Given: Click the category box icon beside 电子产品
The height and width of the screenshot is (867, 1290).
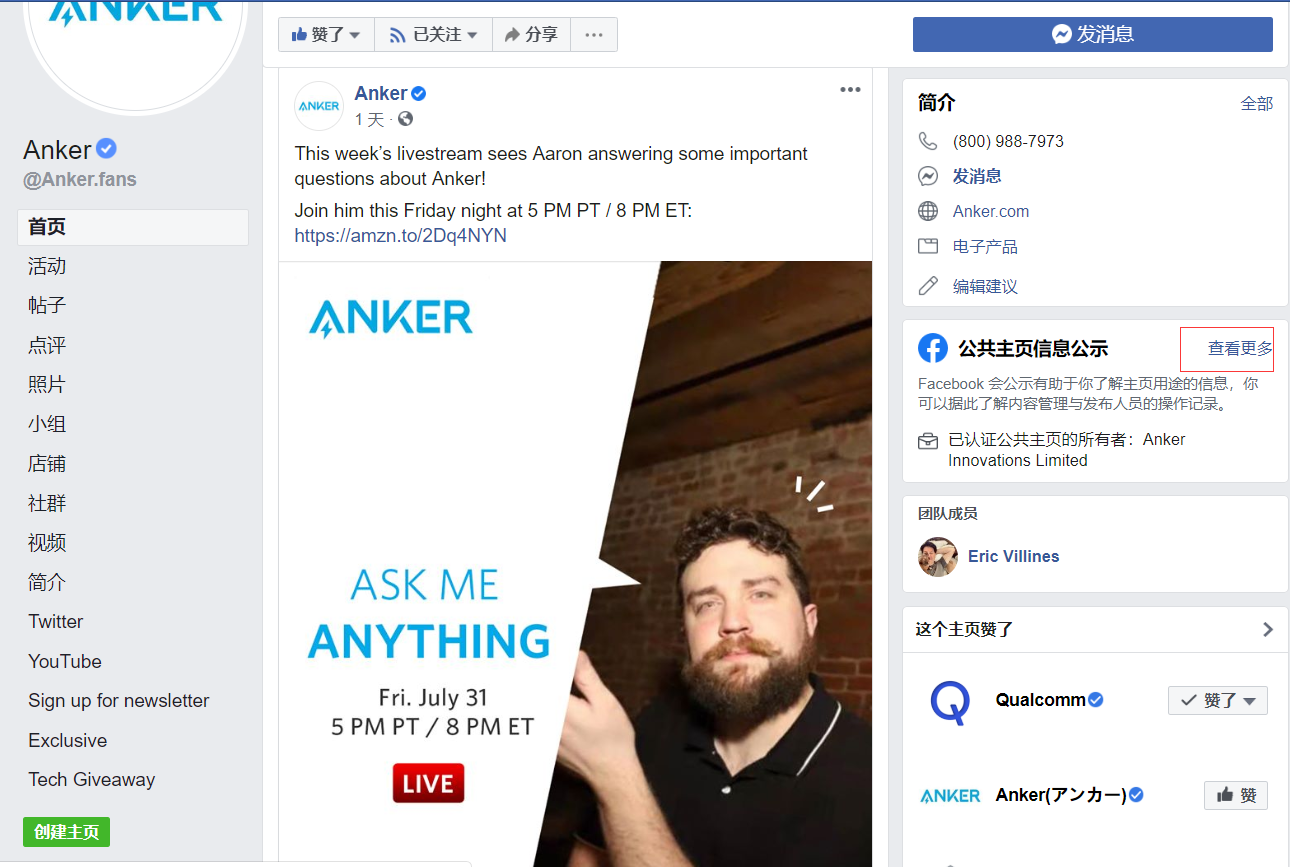Looking at the screenshot, I should point(928,246).
